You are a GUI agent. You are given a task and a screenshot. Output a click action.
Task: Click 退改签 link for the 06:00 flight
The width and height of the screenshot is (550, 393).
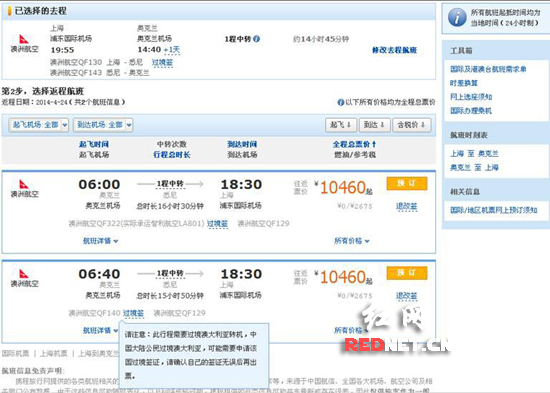click(x=407, y=207)
